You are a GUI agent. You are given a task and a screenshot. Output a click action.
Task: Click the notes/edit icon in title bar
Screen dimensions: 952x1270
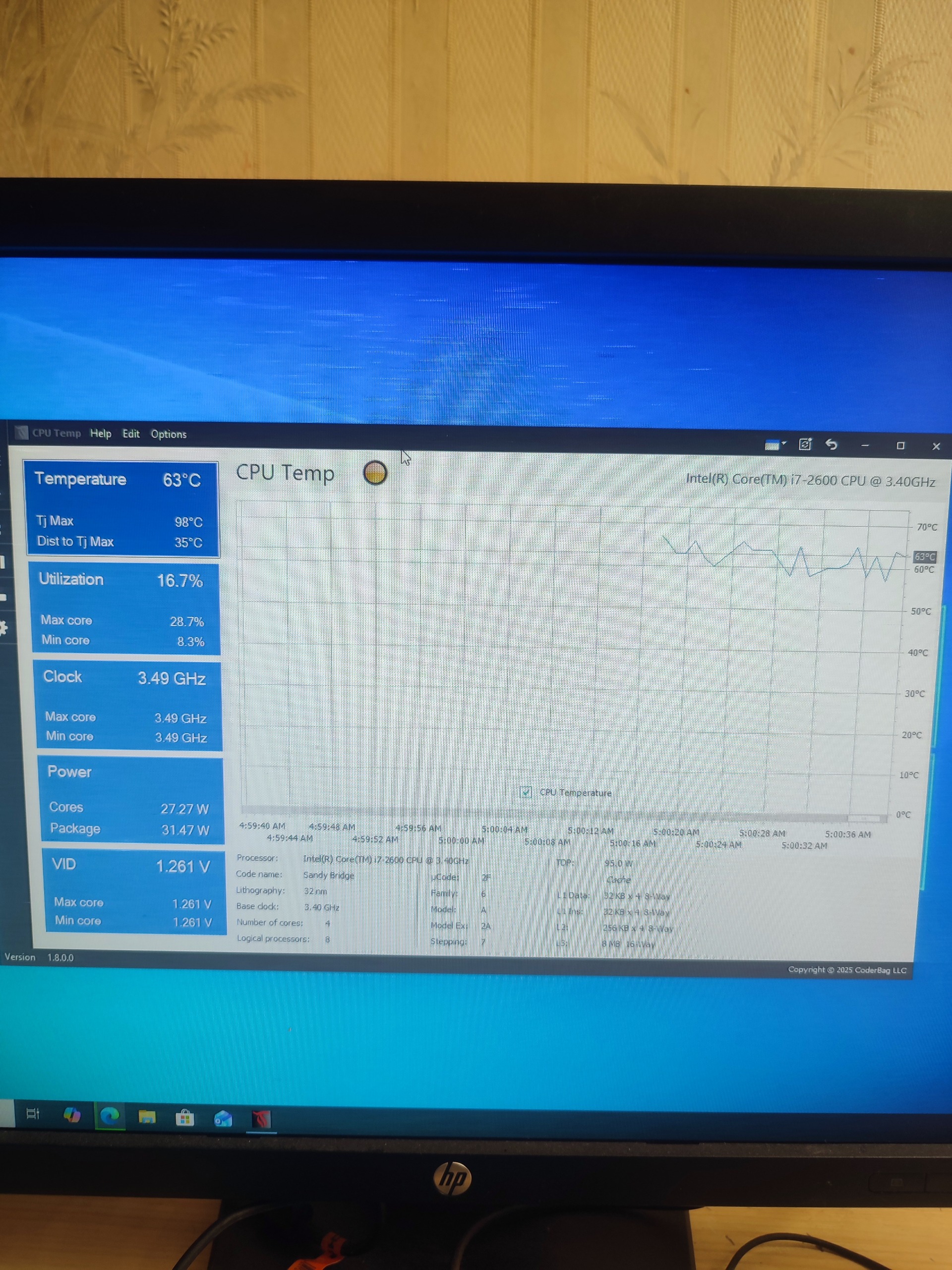click(805, 444)
